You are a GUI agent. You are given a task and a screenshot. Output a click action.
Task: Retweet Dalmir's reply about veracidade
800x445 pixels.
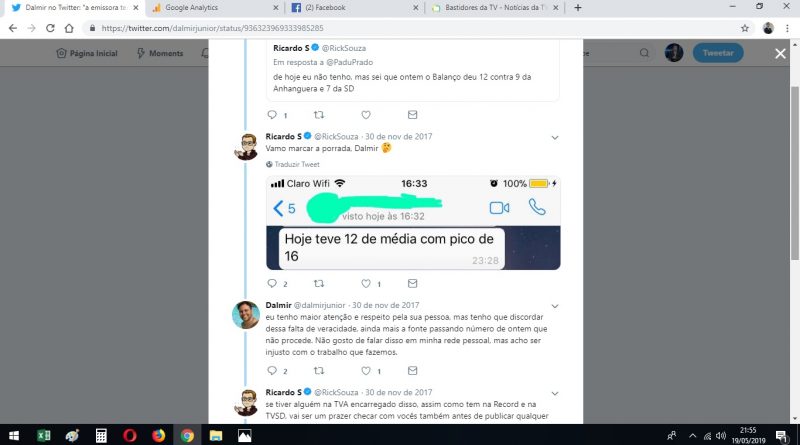(319, 370)
